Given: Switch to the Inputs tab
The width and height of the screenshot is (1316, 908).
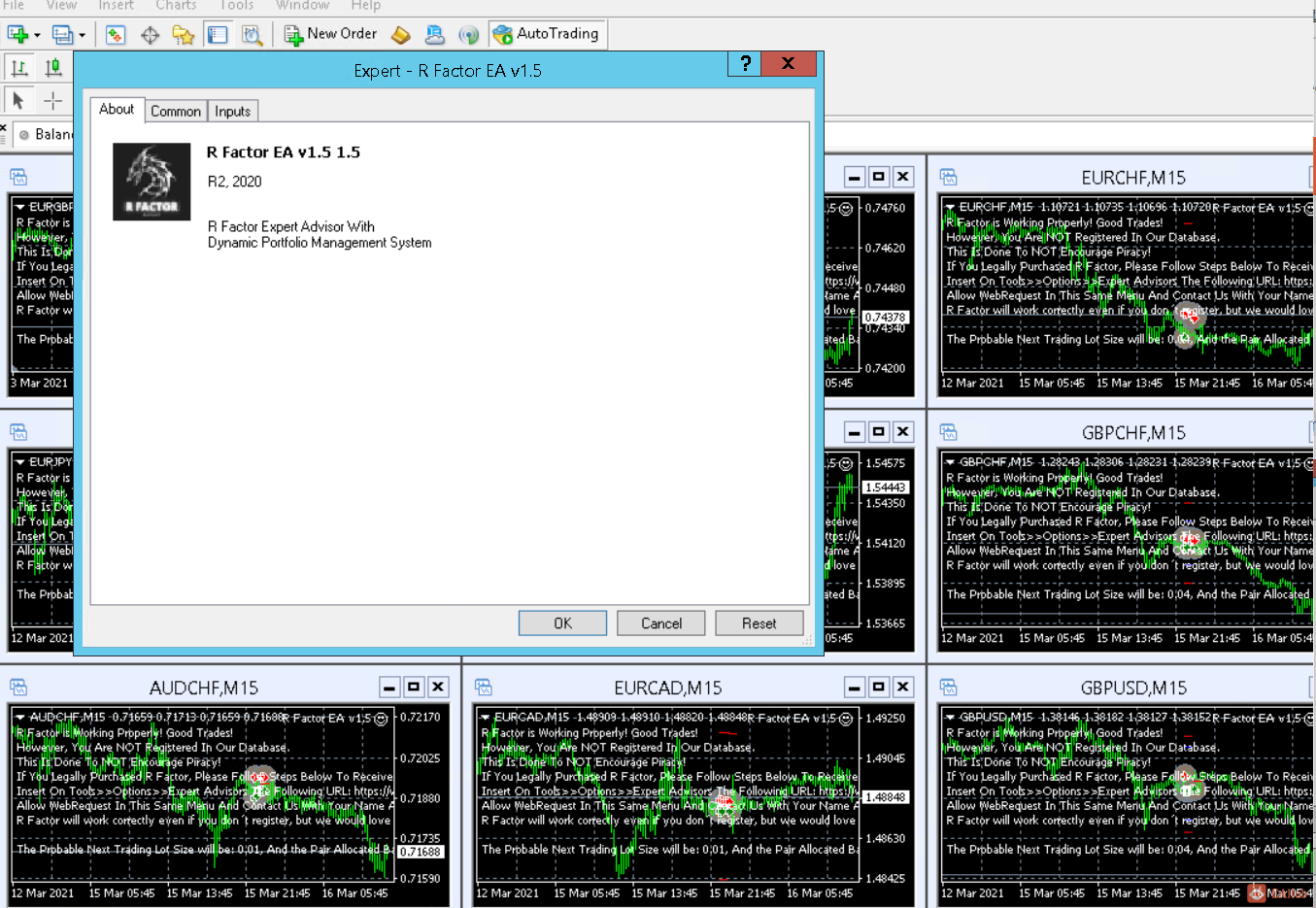Looking at the screenshot, I should 233,112.
